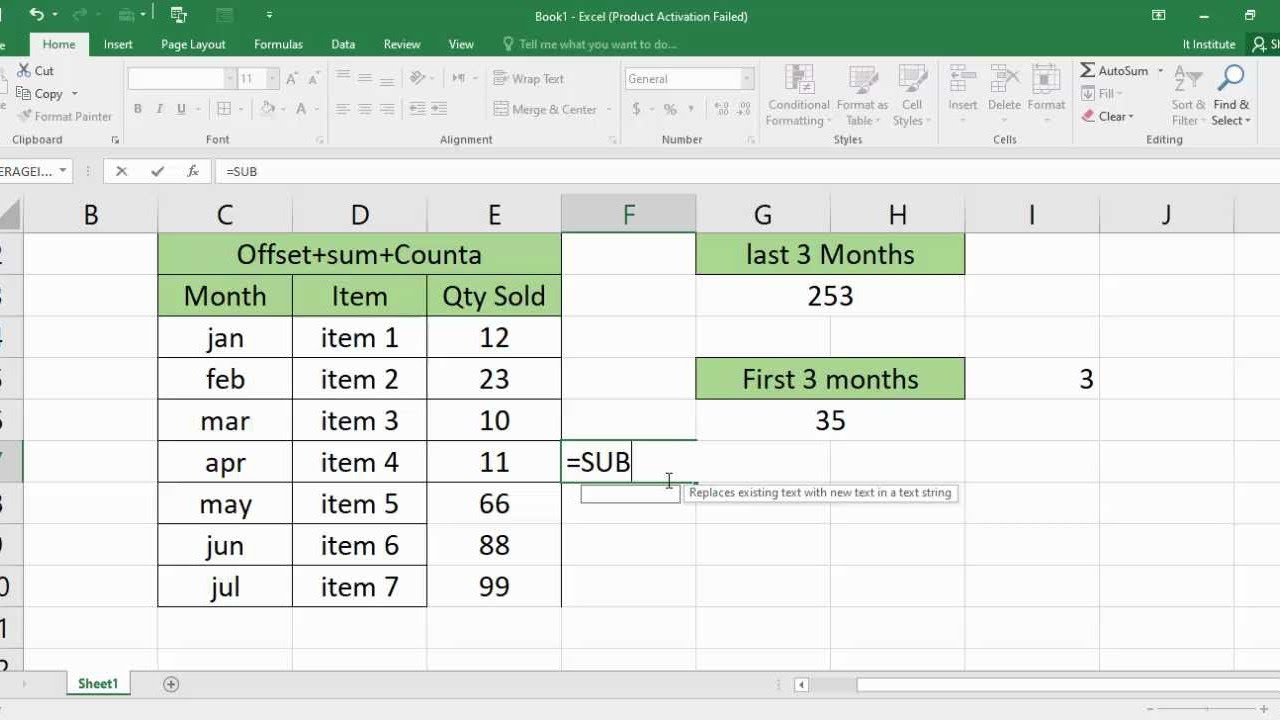Click the AutoSum sigma button

(x=1113, y=71)
